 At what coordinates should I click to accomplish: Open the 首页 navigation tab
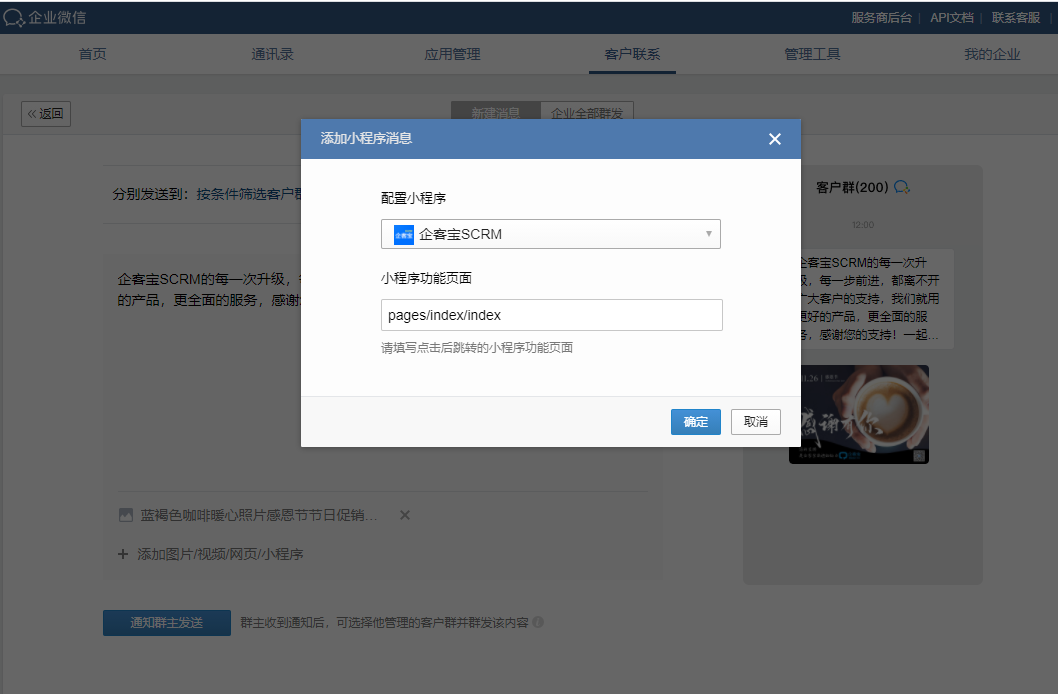[x=92, y=54]
